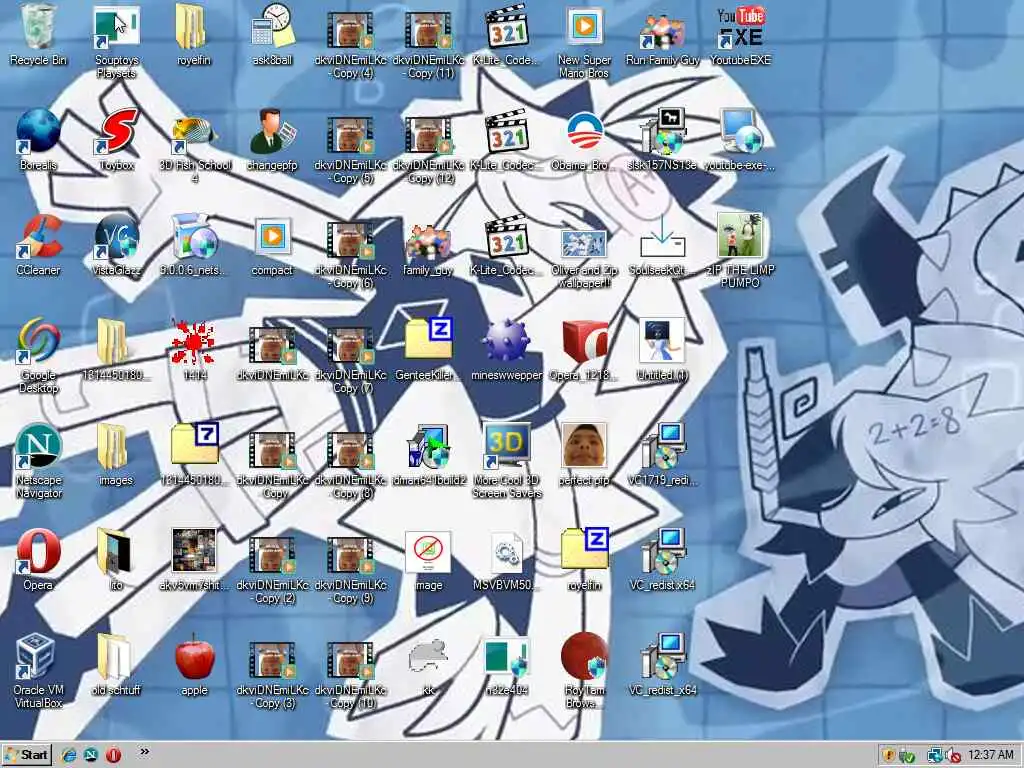This screenshot has height=768, width=1024.
Task: Click the 12:37 AM clock
Action: (990, 755)
